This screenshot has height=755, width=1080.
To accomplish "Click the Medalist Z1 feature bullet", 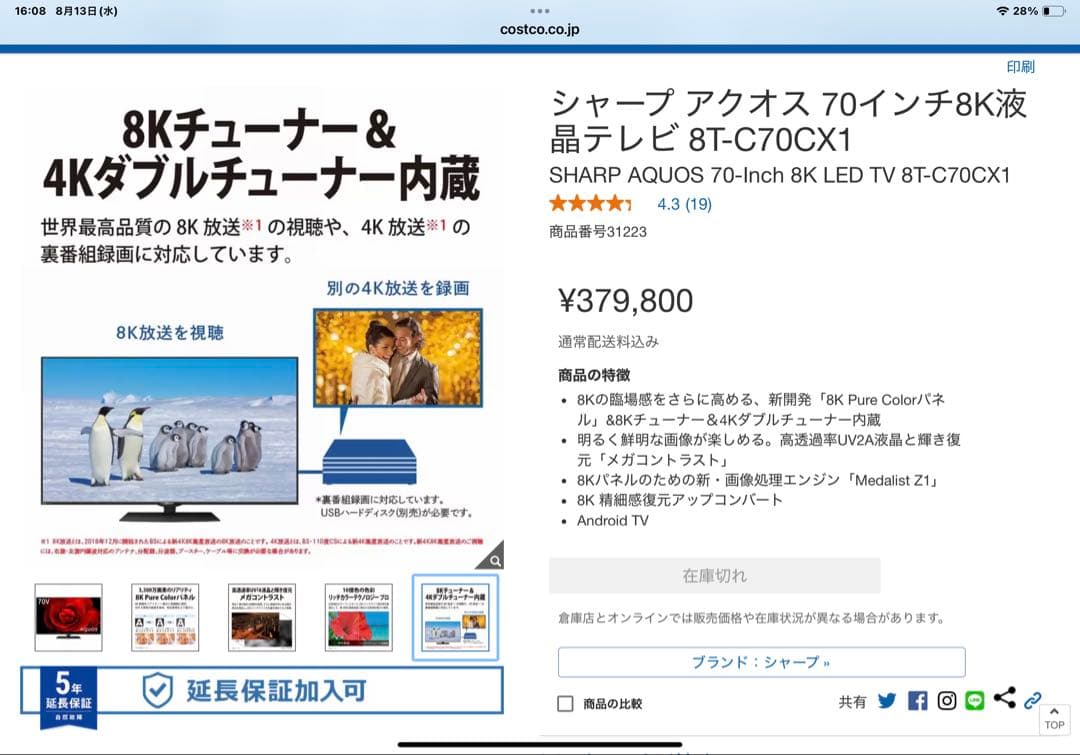I will click(x=758, y=480).
